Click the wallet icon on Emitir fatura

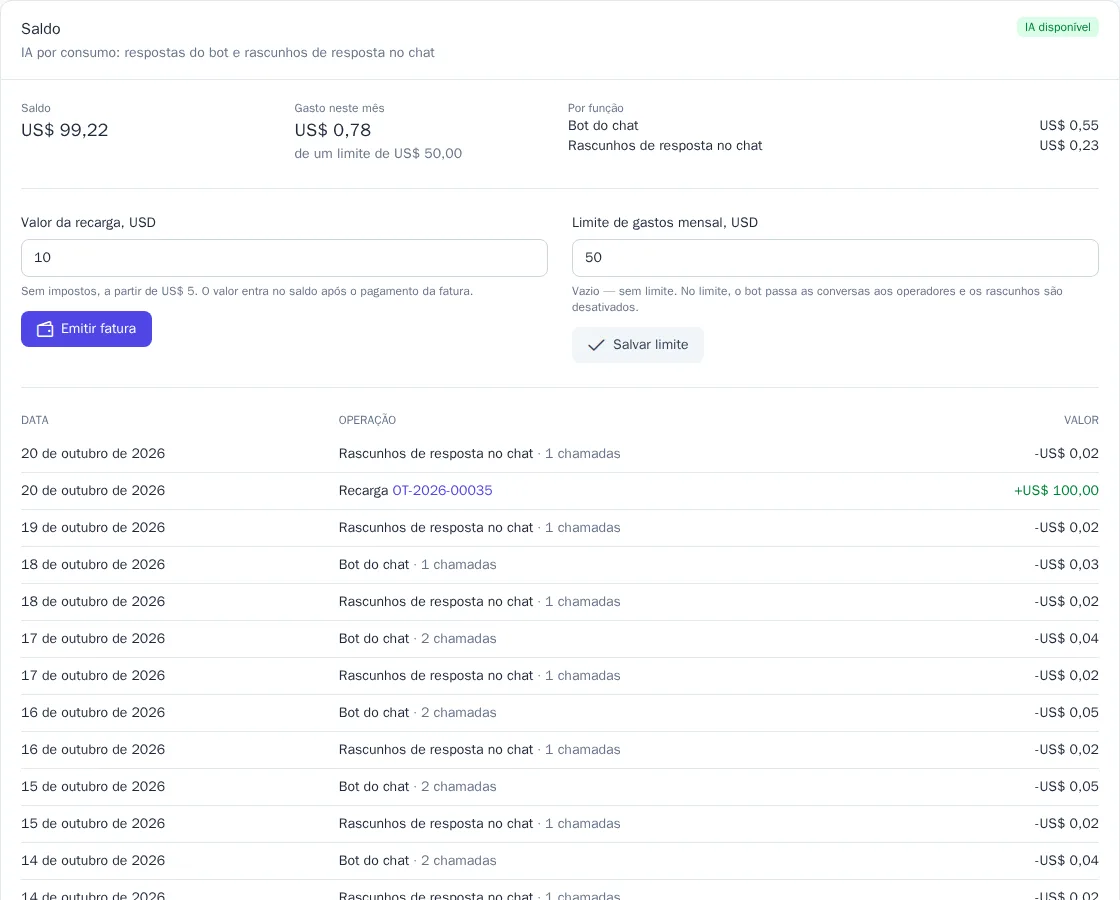(x=45, y=329)
